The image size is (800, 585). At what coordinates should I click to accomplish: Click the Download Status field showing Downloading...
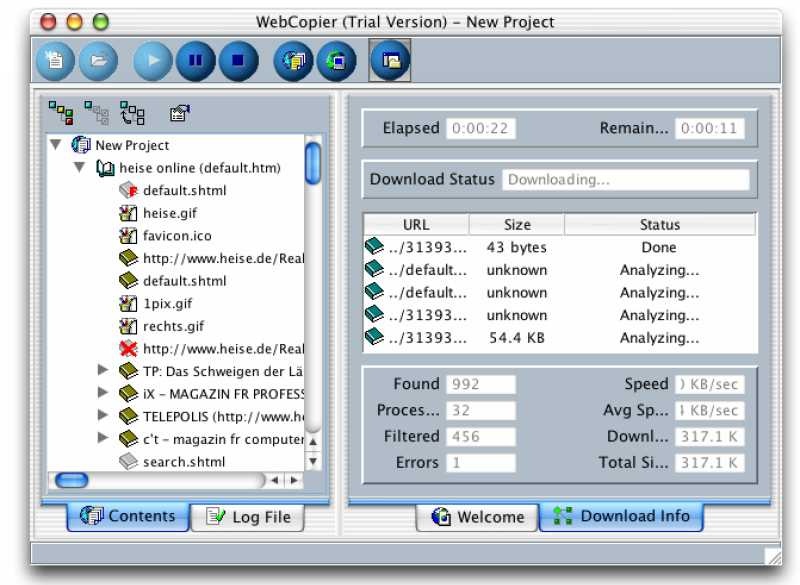pos(626,180)
